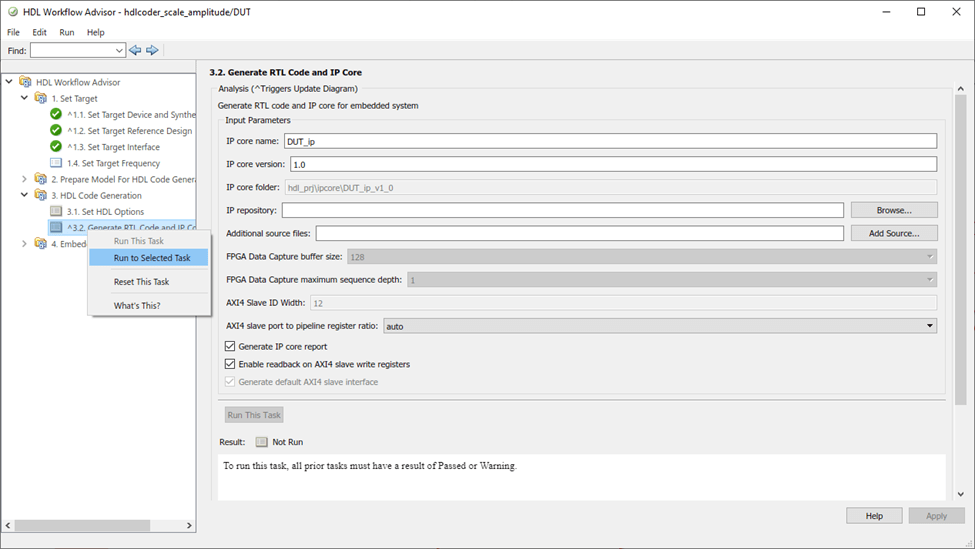Viewport: 975px width, 549px height.
Task: Open the Run menu
Action: tap(67, 32)
